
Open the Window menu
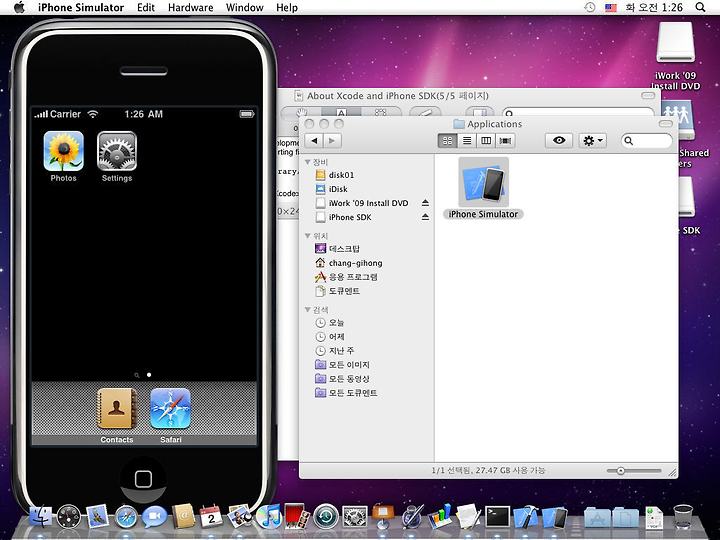[x=245, y=7]
